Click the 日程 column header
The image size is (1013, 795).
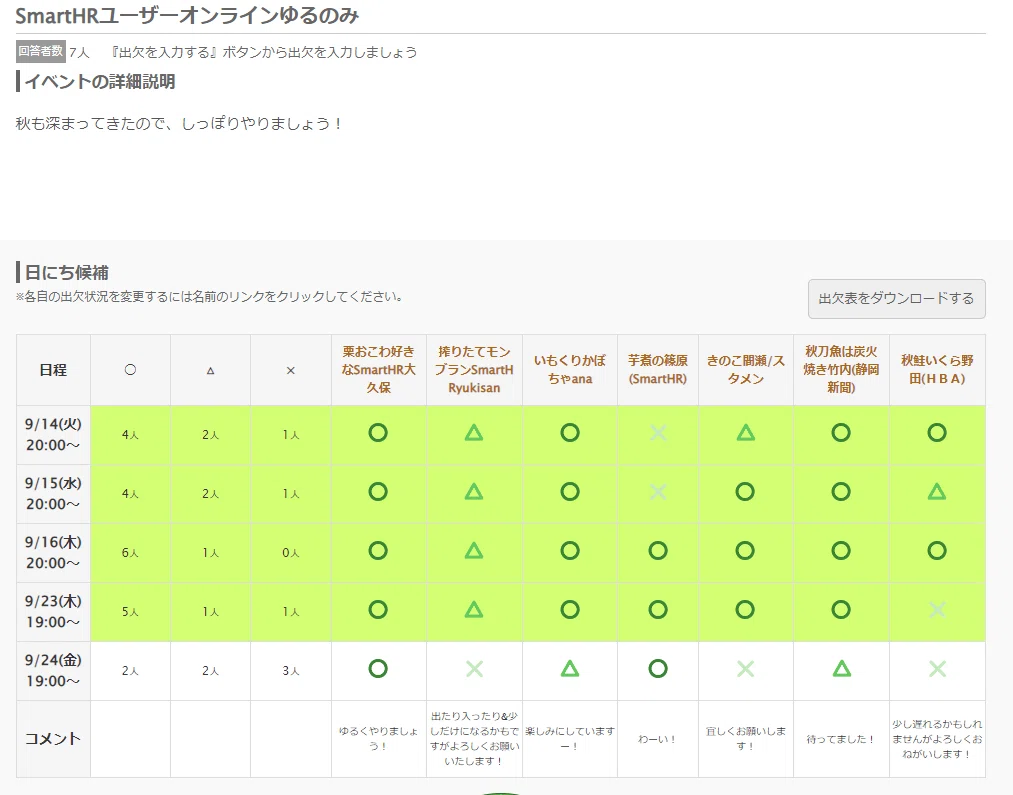pyautogui.click(x=53, y=370)
